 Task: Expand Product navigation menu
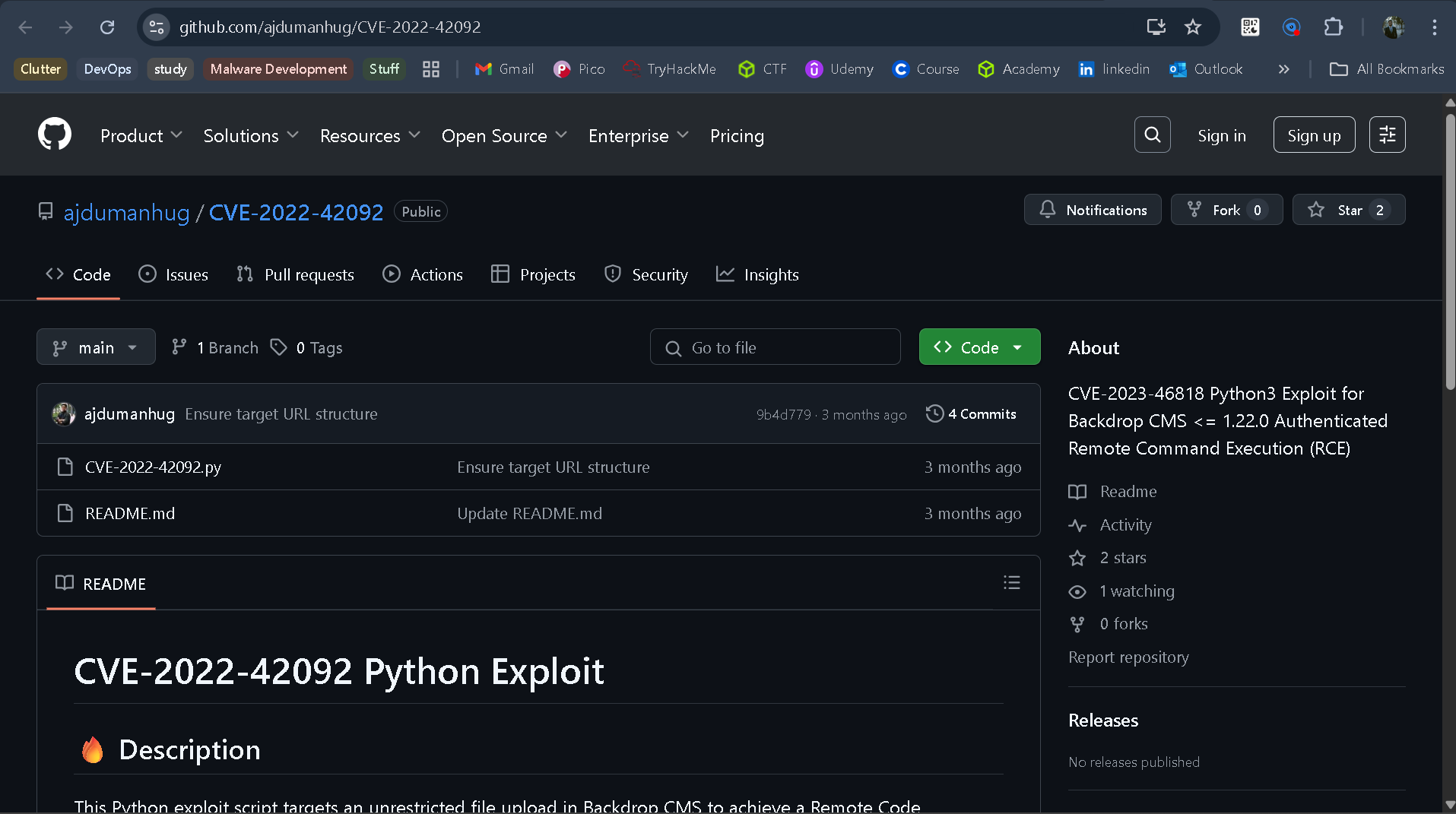[x=141, y=135]
